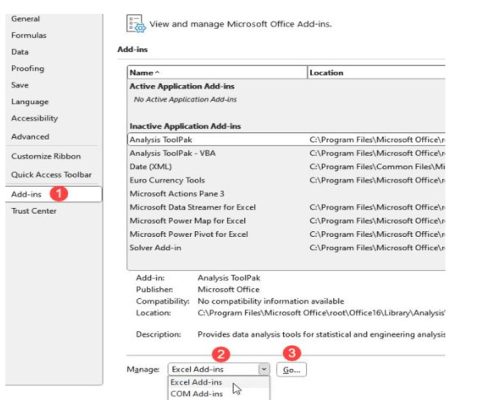This screenshot has height=400, width=477.
Task: Open Trust Center settings
Action: pos(34,211)
